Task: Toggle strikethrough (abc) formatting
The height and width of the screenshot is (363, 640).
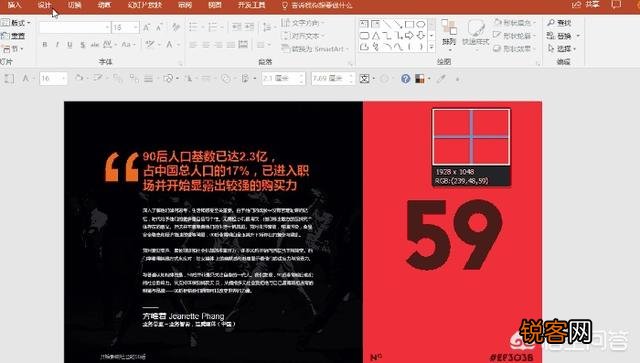Action: pyautogui.click(x=95, y=45)
